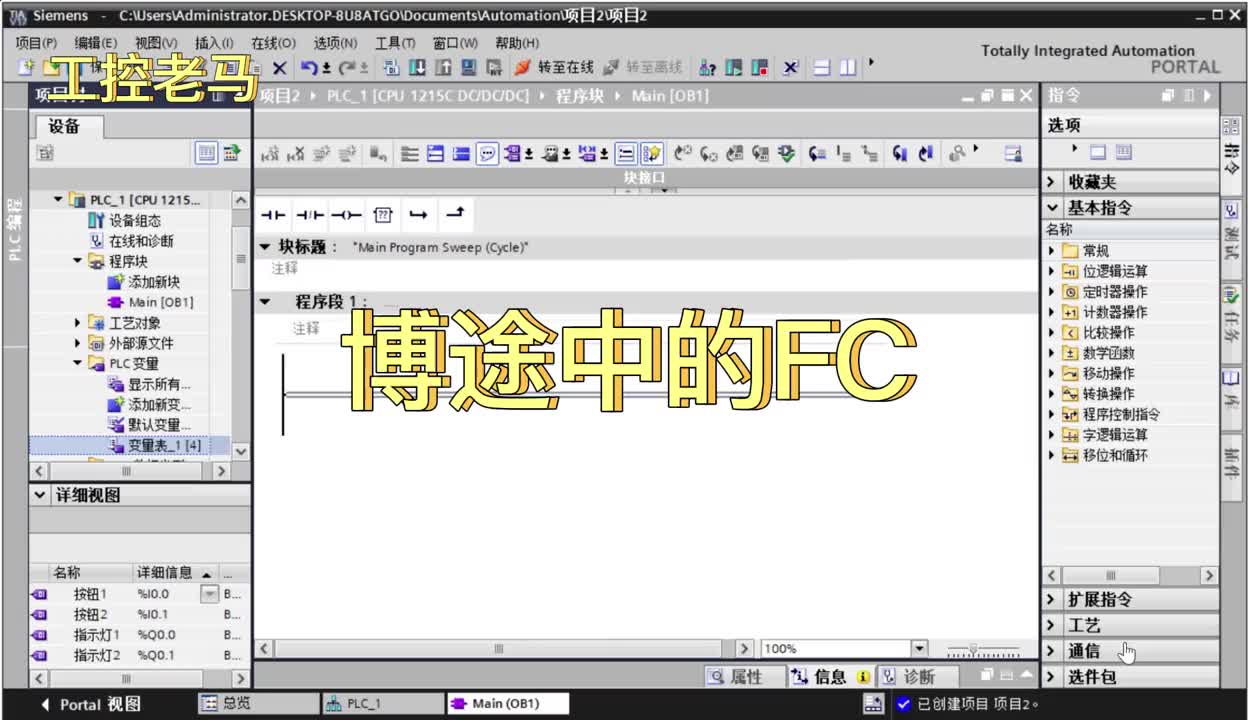Open the zoom level 100% dropdown
Image resolution: width=1248 pixels, height=720 pixels.
click(919, 648)
